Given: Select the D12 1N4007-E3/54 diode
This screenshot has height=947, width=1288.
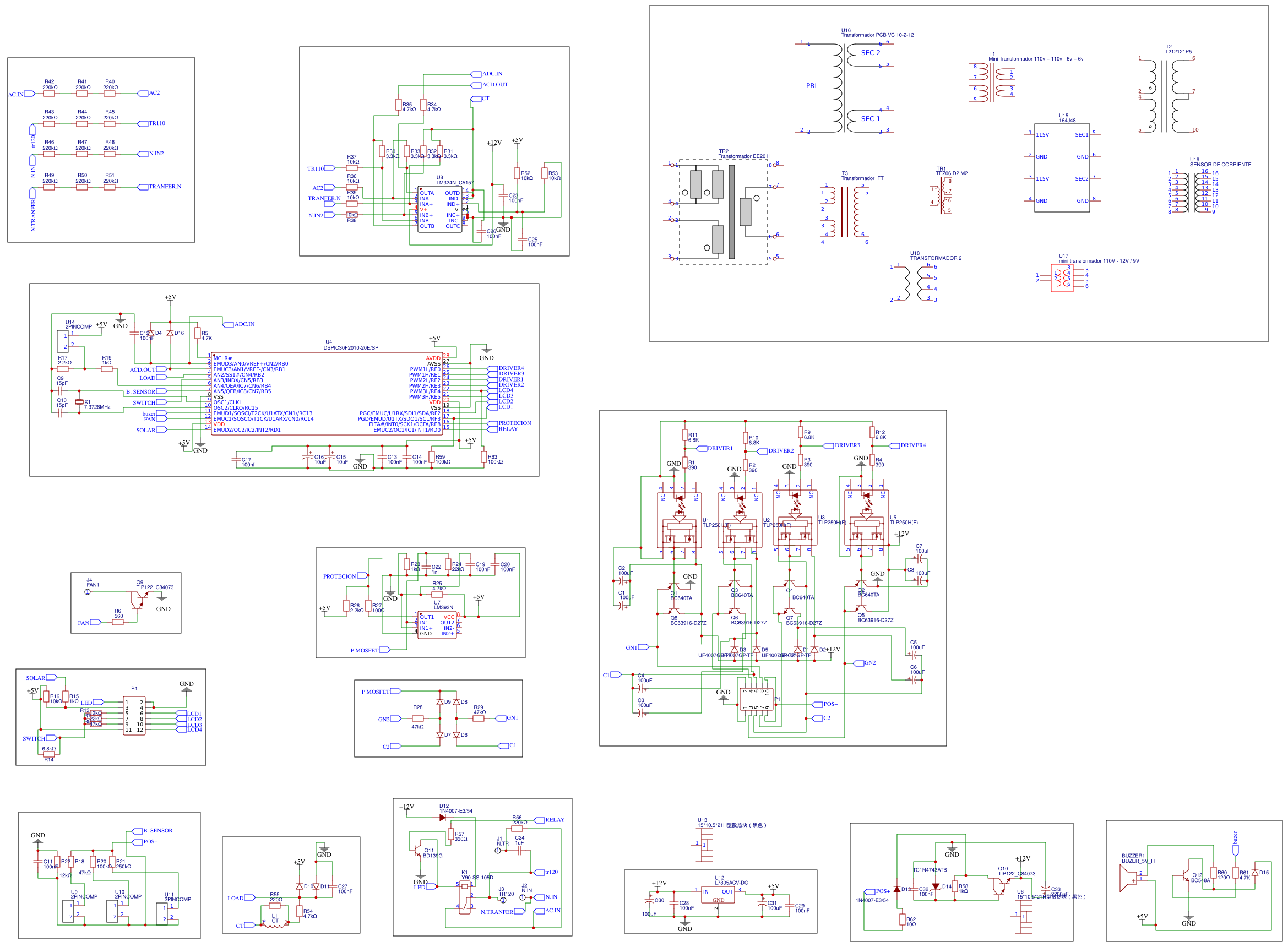Looking at the screenshot, I should [x=443, y=818].
